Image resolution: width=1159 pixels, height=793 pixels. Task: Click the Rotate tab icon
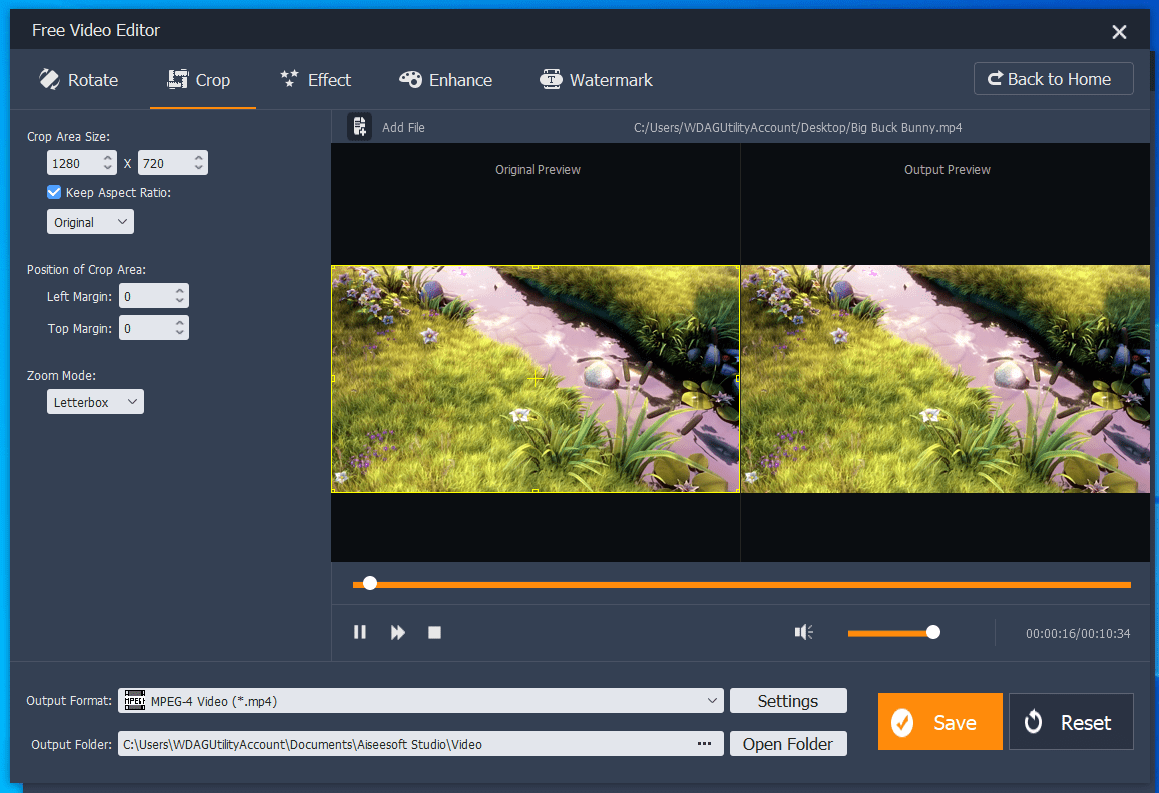(50, 79)
